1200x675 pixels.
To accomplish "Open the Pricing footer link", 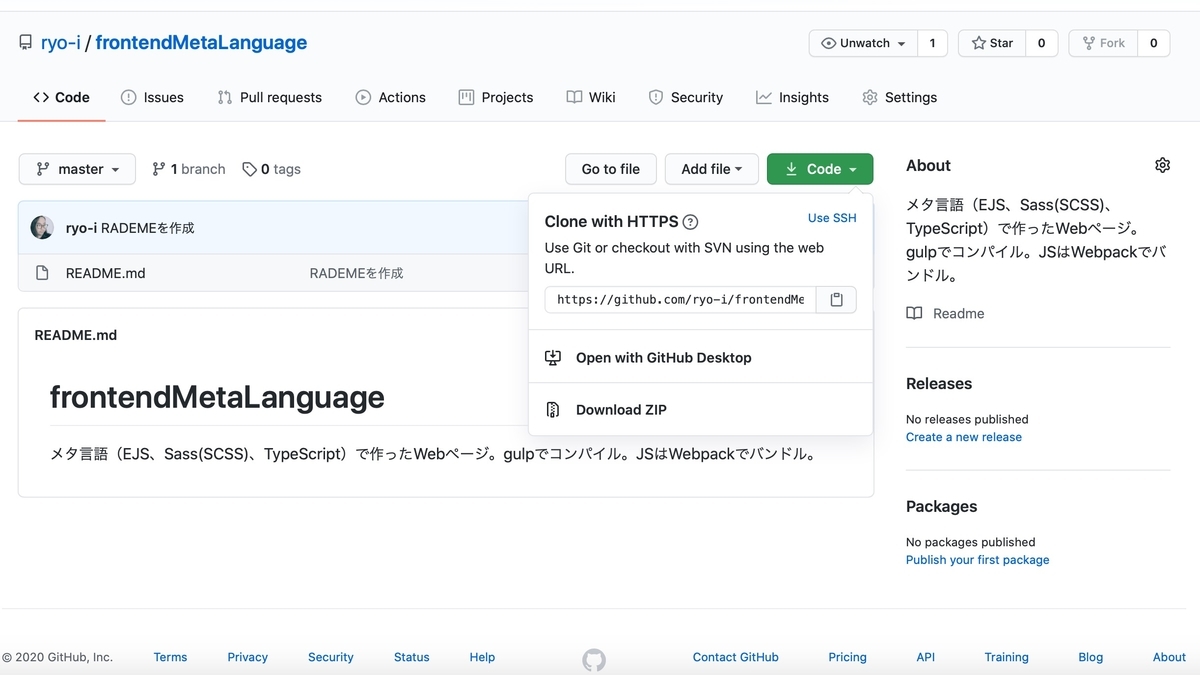I will pos(847,657).
